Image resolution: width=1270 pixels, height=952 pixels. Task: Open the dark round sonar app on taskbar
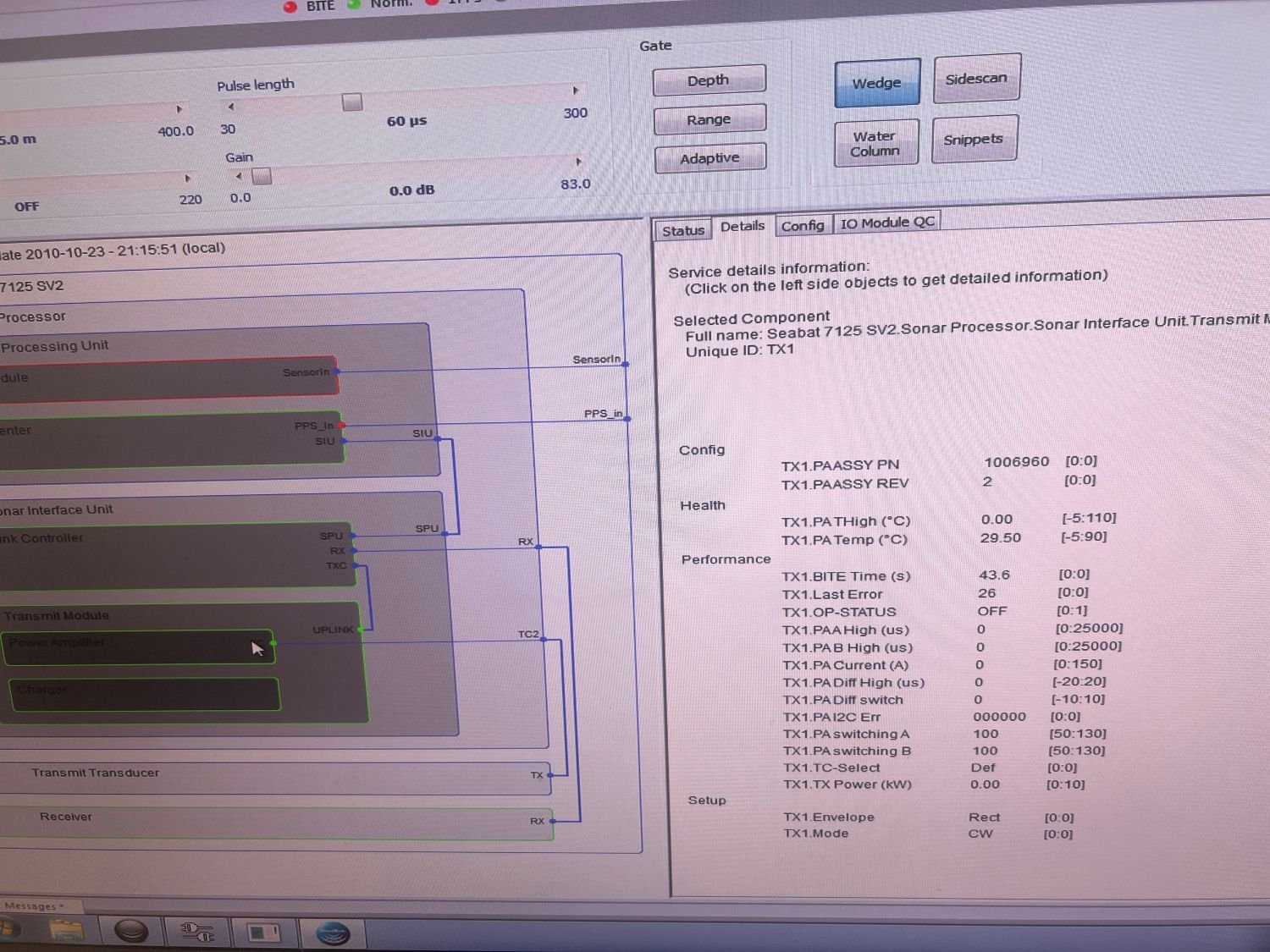(131, 933)
